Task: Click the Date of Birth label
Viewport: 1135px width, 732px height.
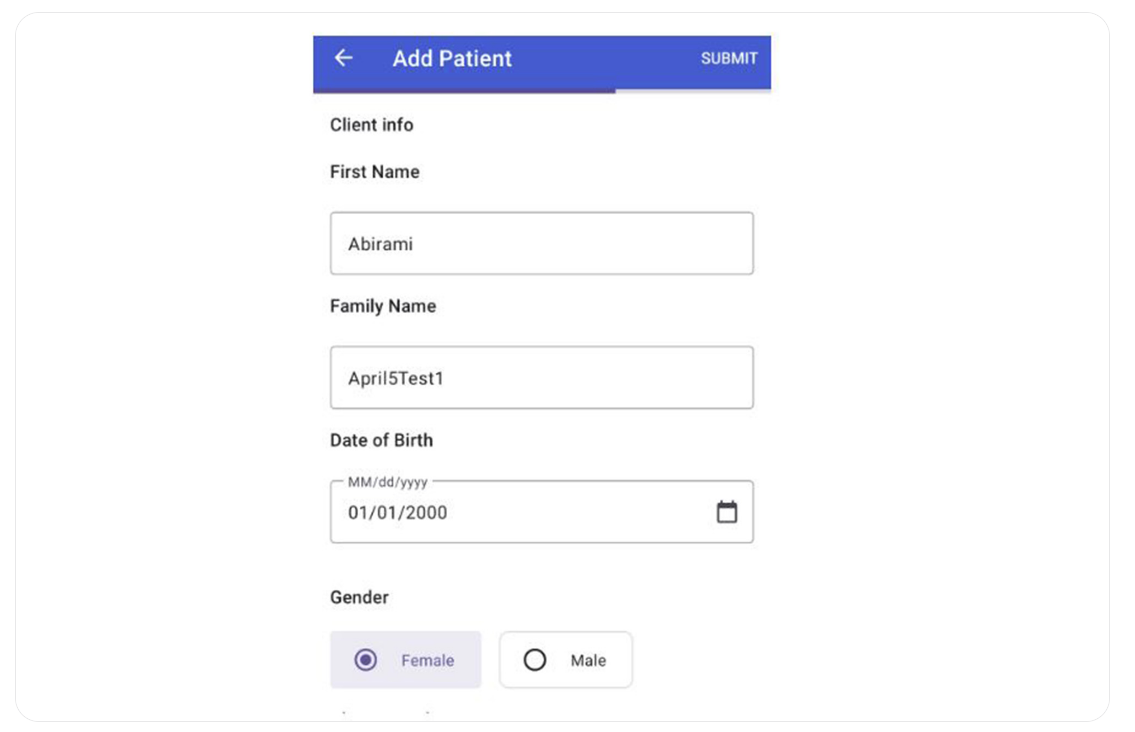Action: (382, 440)
